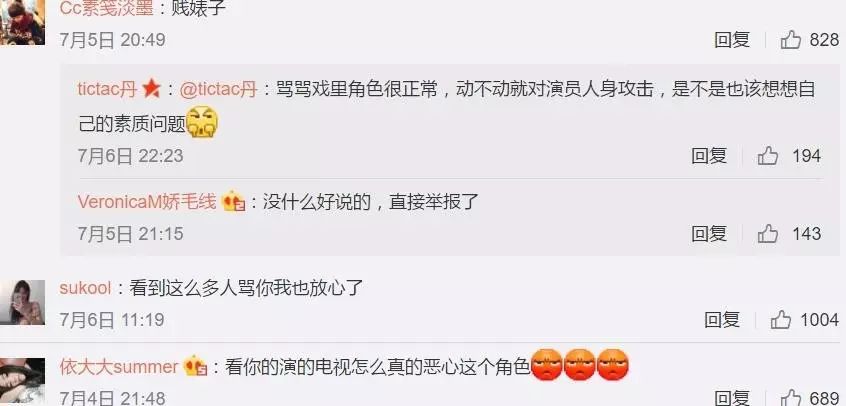The image size is (846, 406).
Task: Like VeronicaM娇毛线's reply with 143 likes
Action: click(768, 234)
